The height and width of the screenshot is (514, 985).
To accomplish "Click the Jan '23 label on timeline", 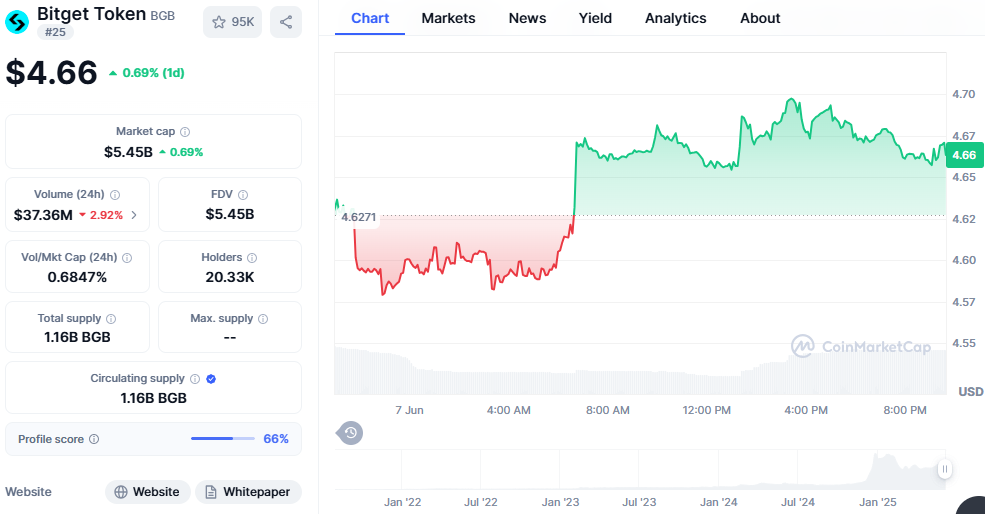I will pyautogui.click(x=560, y=502).
